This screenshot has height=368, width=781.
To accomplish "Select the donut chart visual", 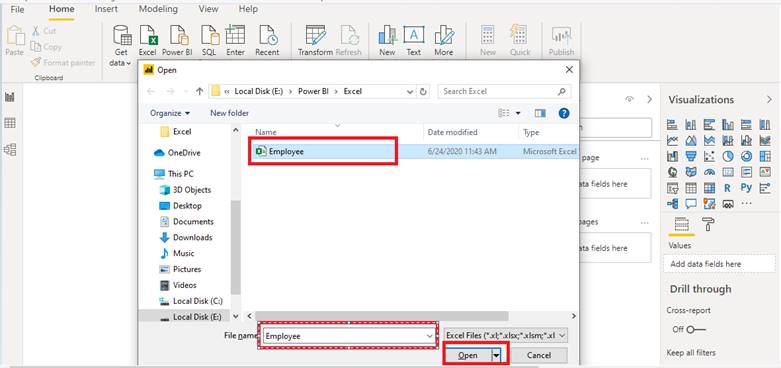I will (x=746, y=156).
